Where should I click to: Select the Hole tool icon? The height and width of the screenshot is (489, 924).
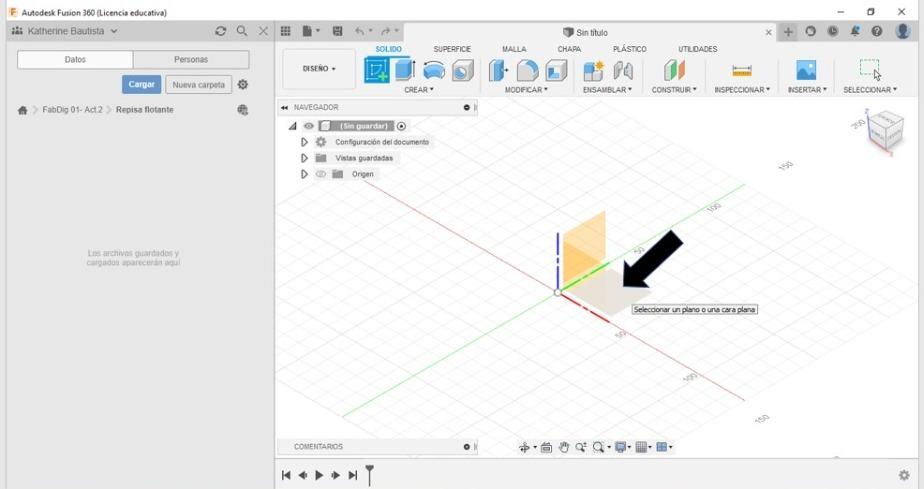(x=463, y=71)
